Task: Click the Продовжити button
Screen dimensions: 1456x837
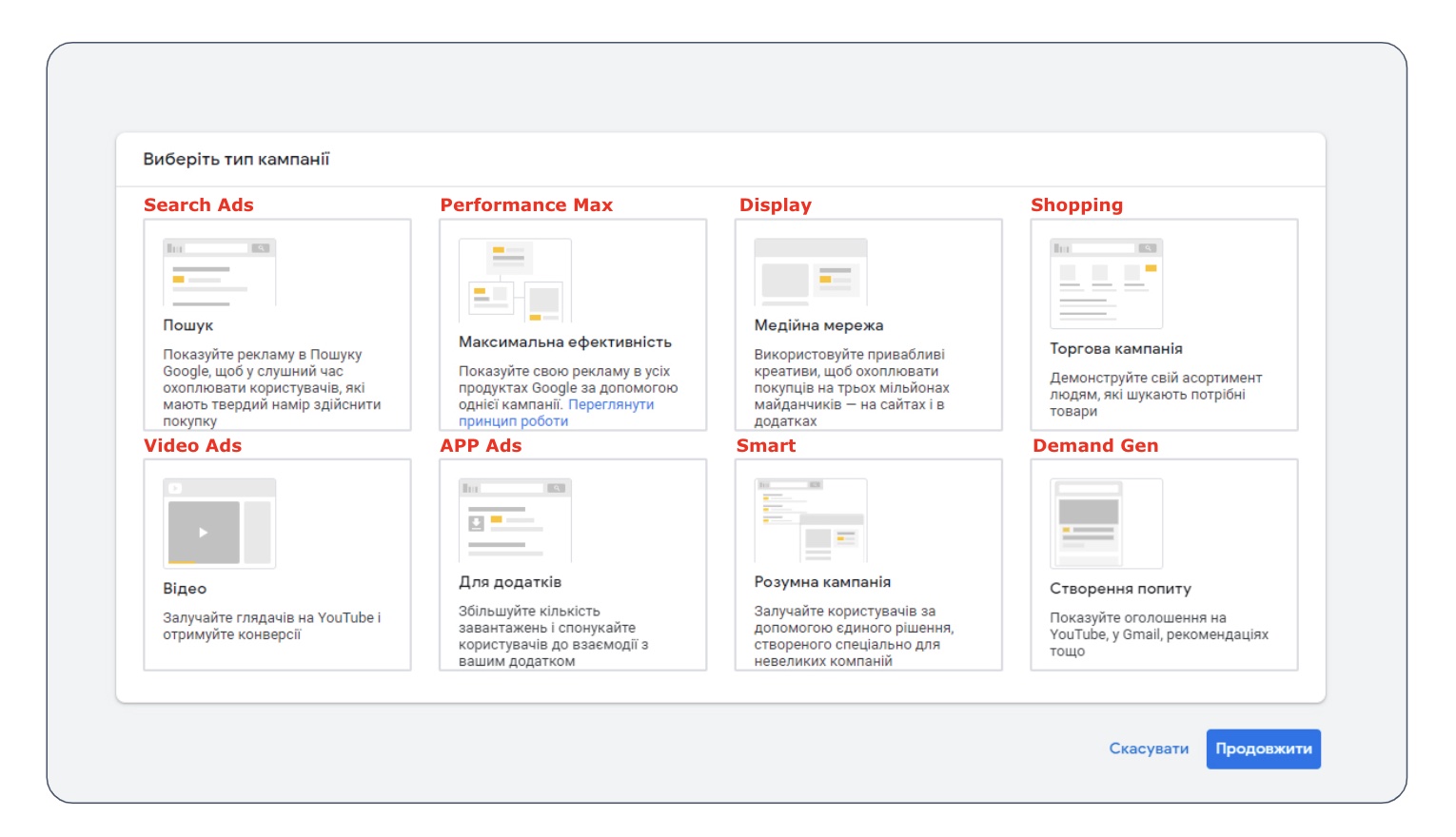Action: tap(1263, 749)
